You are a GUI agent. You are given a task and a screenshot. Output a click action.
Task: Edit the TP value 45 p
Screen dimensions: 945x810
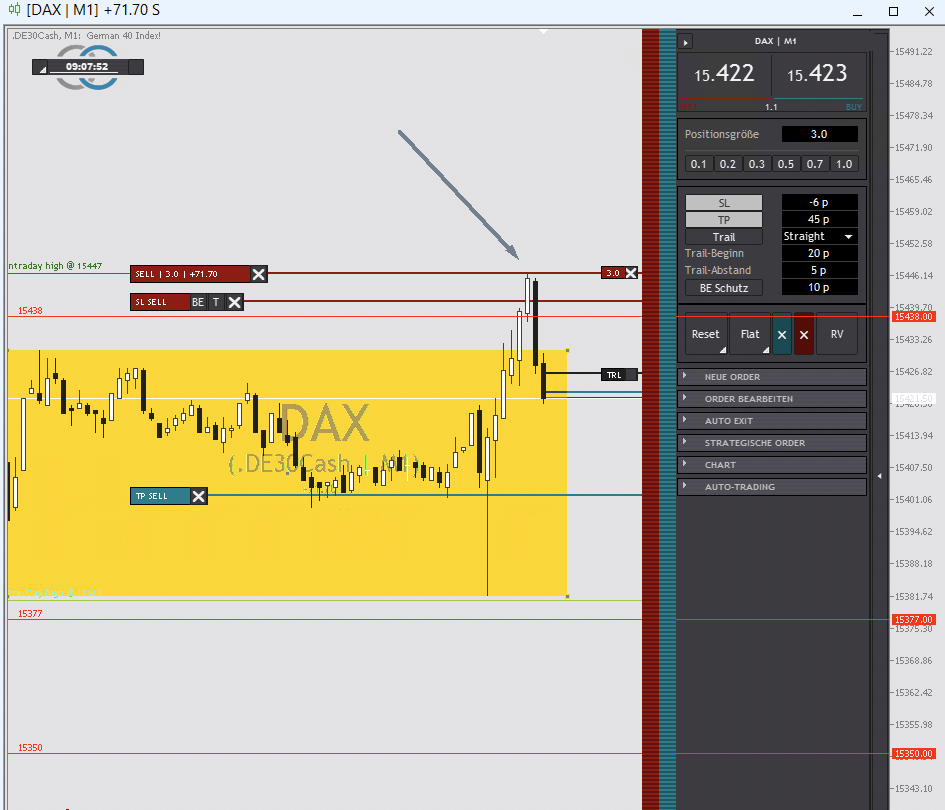(x=819, y=219)
